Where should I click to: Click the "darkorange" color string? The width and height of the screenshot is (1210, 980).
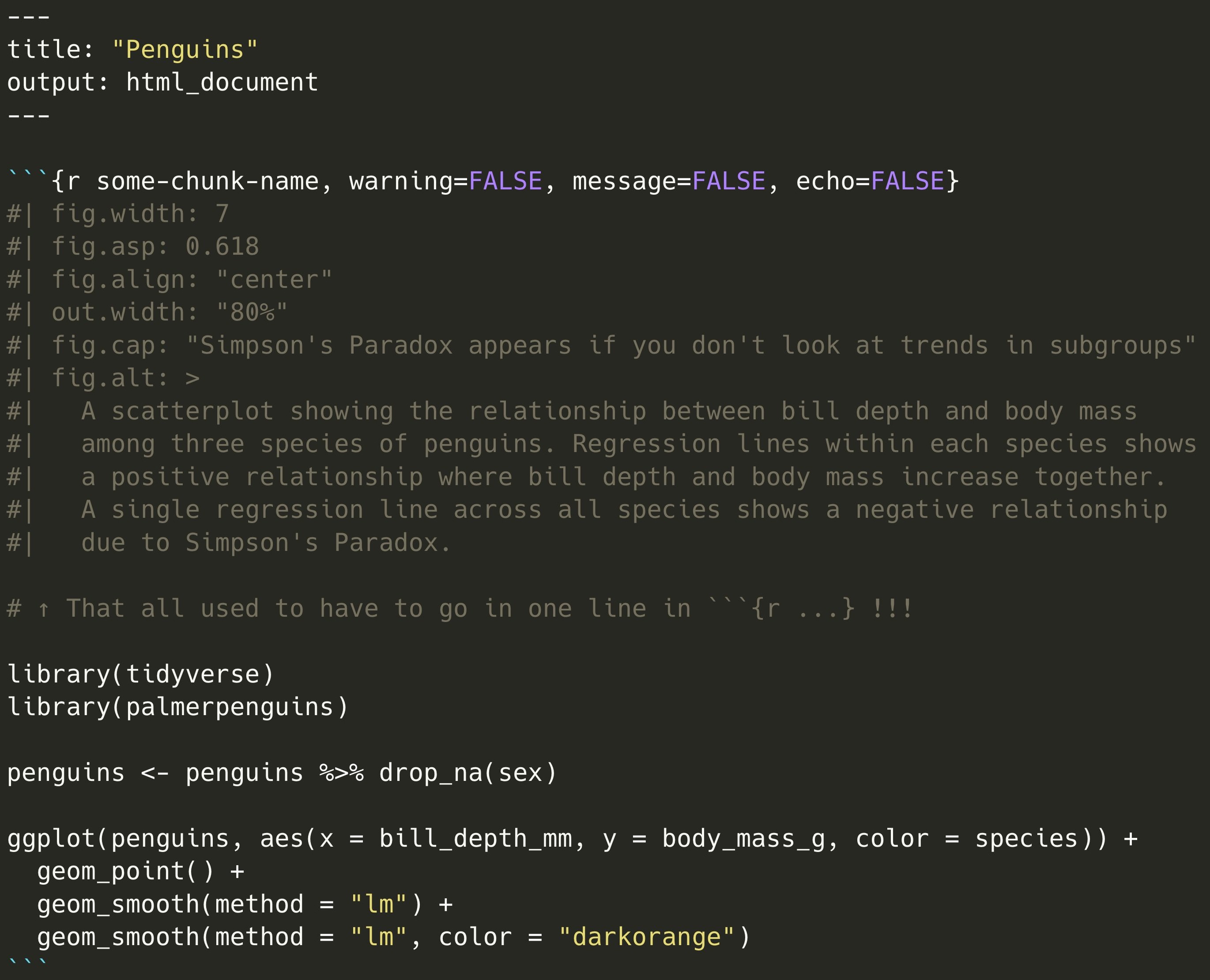[646, 938]
